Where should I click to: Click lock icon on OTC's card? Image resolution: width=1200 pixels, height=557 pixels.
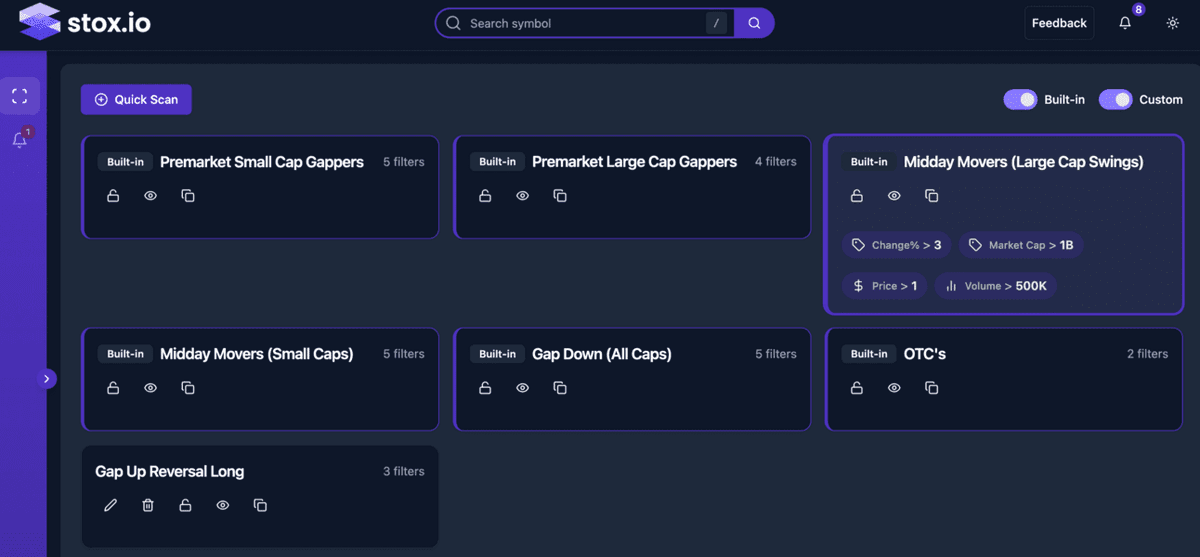coord(857,388)
